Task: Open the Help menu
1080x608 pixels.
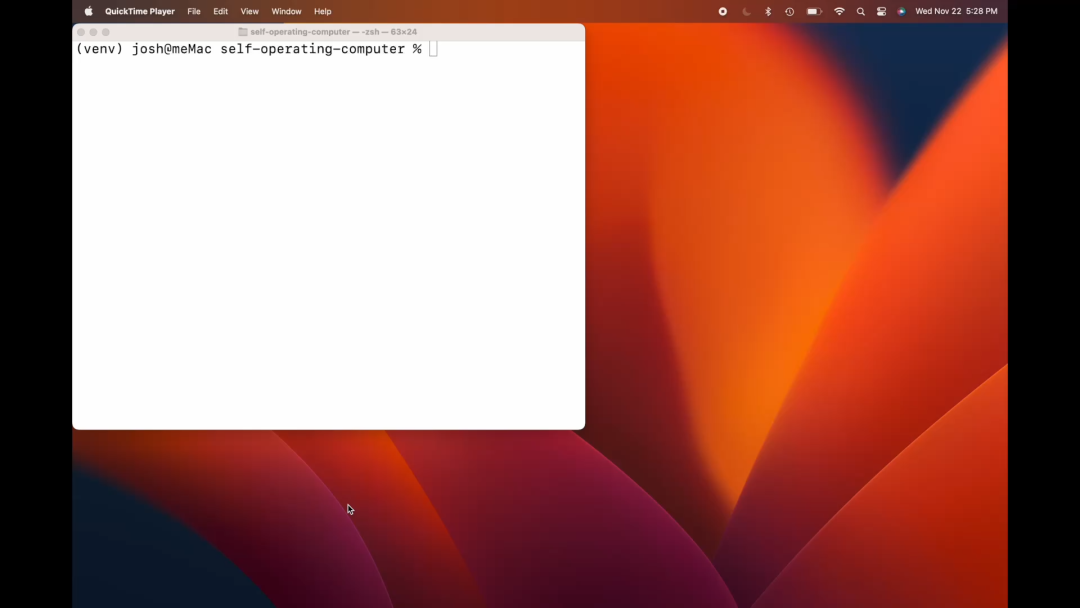Action: tap(322, 12)
